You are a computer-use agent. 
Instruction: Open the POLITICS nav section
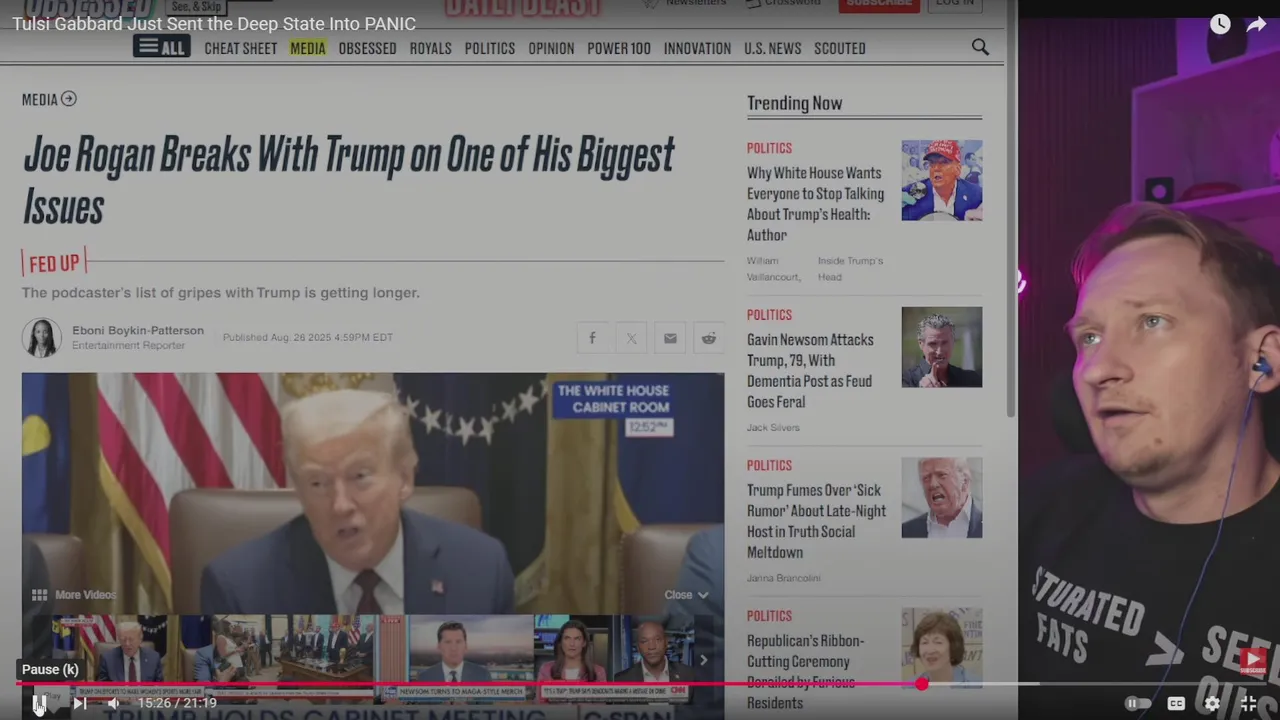tap(490, 48)
